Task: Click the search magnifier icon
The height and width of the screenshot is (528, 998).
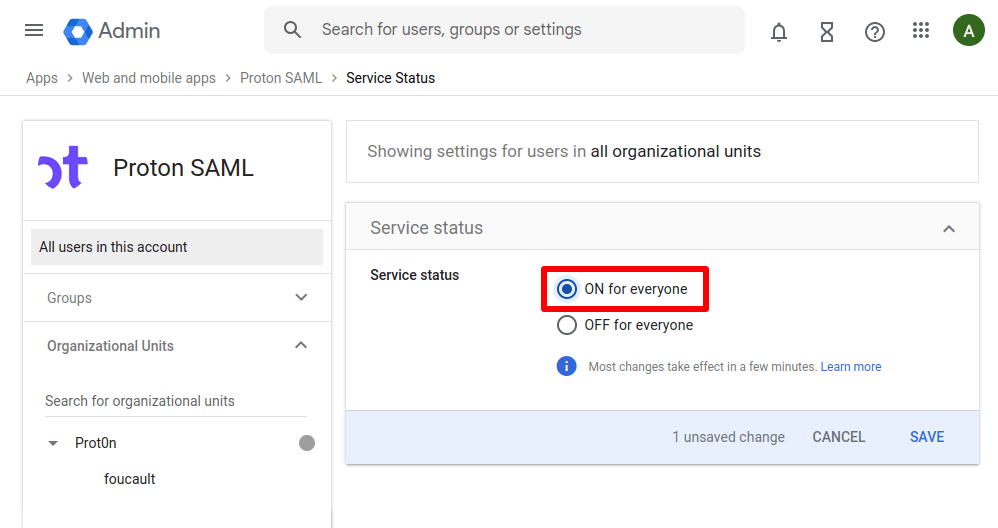Action: click(x=292, y=29)
